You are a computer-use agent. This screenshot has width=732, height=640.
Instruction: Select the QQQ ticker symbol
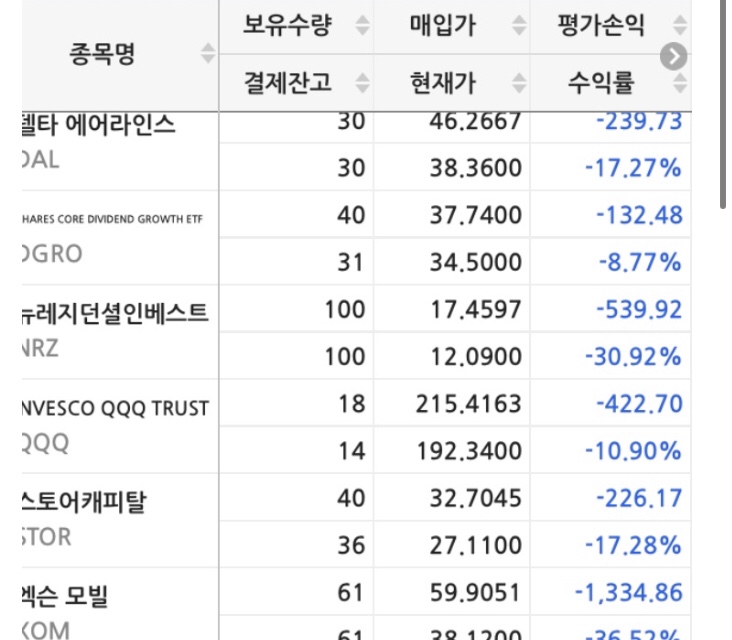tap(46, 443)
